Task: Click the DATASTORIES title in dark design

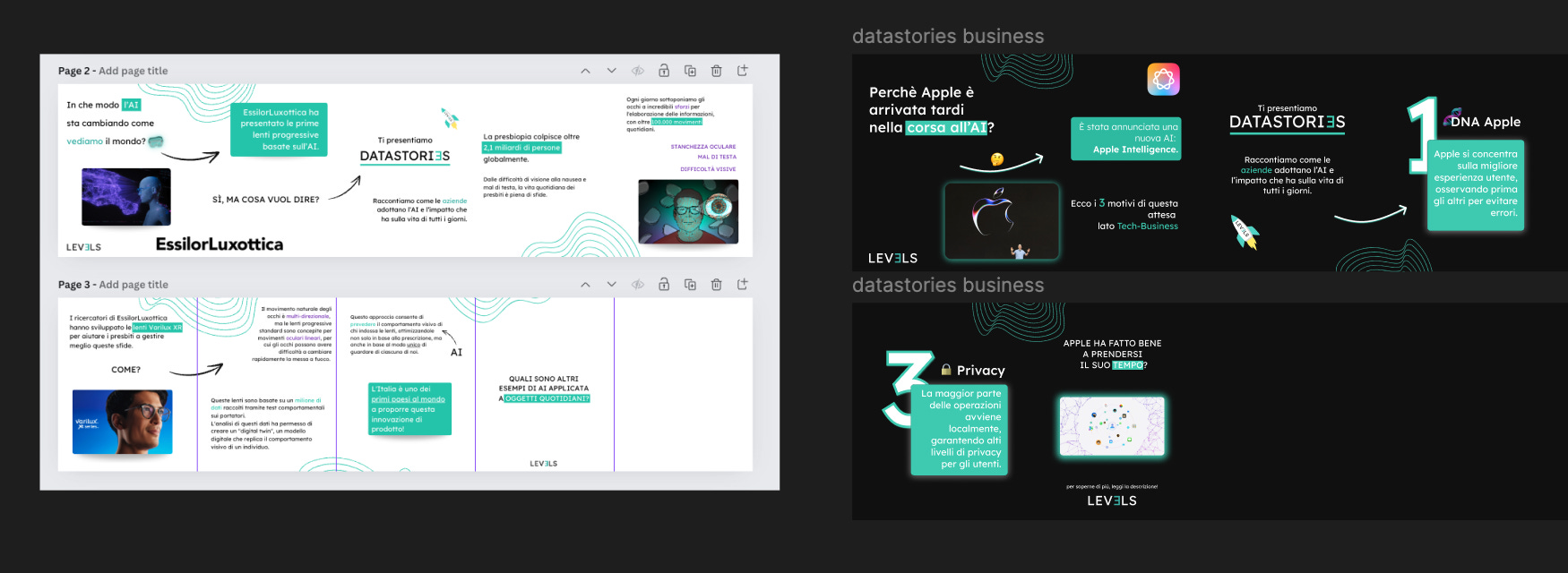Action: point(1288,123)
